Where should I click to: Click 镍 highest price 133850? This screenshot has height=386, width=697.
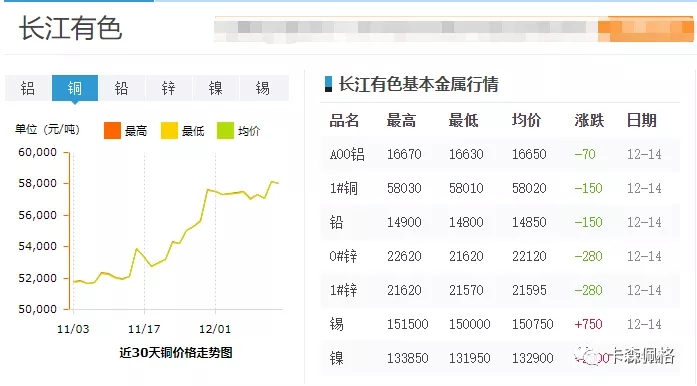point(408,358)
